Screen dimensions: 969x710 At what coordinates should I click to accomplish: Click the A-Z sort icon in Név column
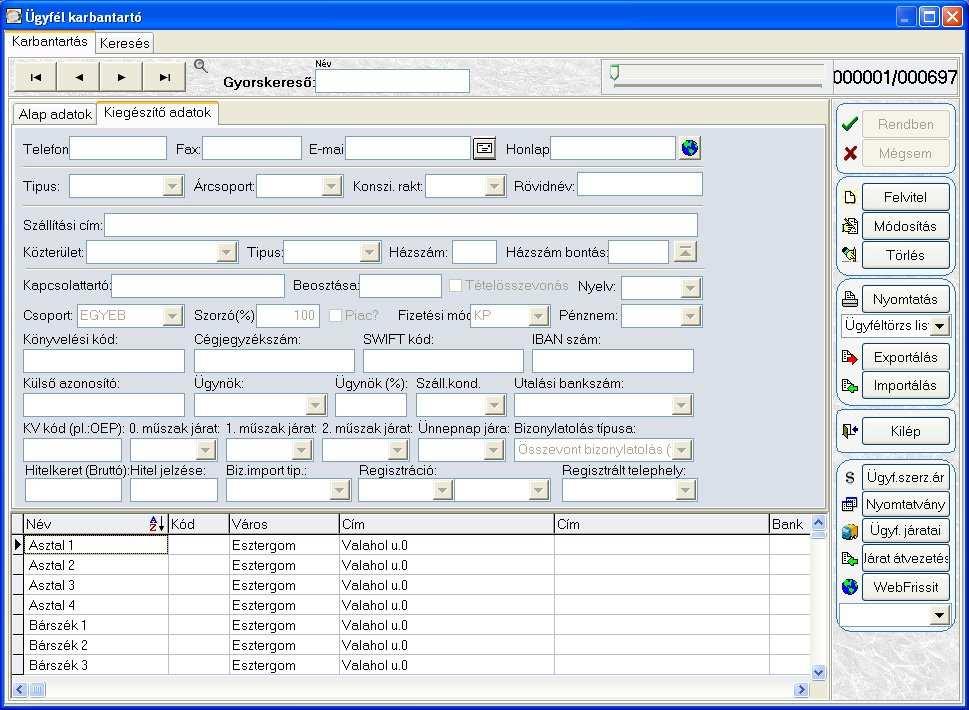point(157,524)
